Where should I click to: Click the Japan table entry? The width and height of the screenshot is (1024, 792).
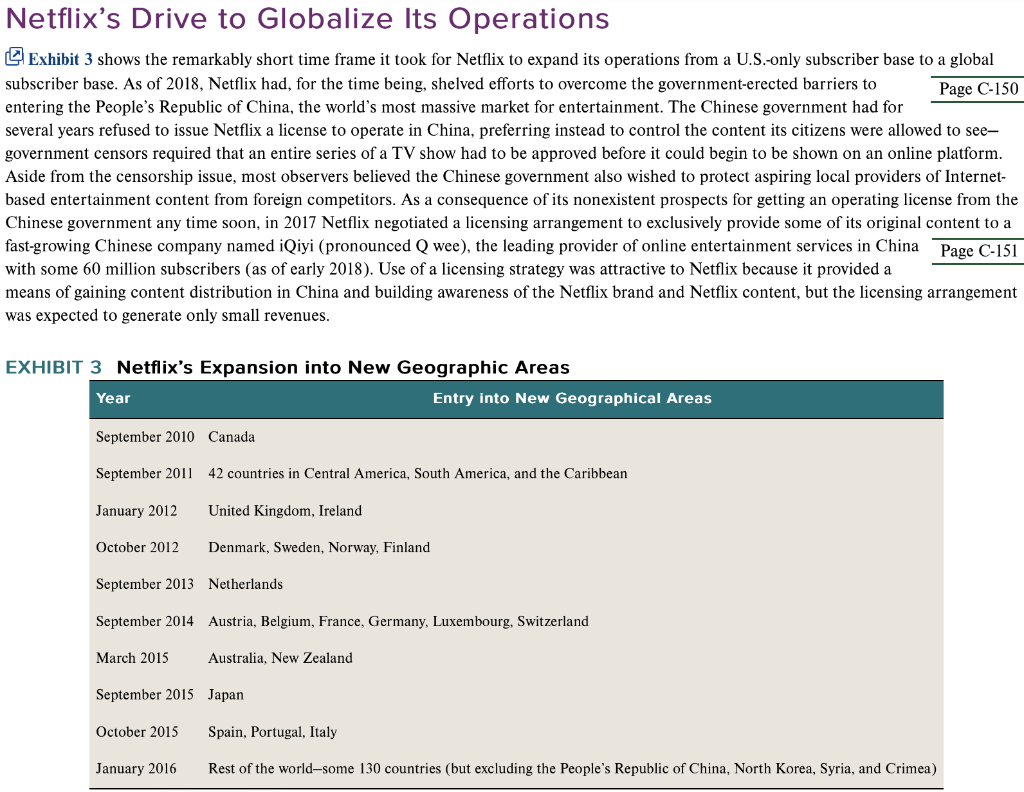pyautogui.click(x=226, y=695)
